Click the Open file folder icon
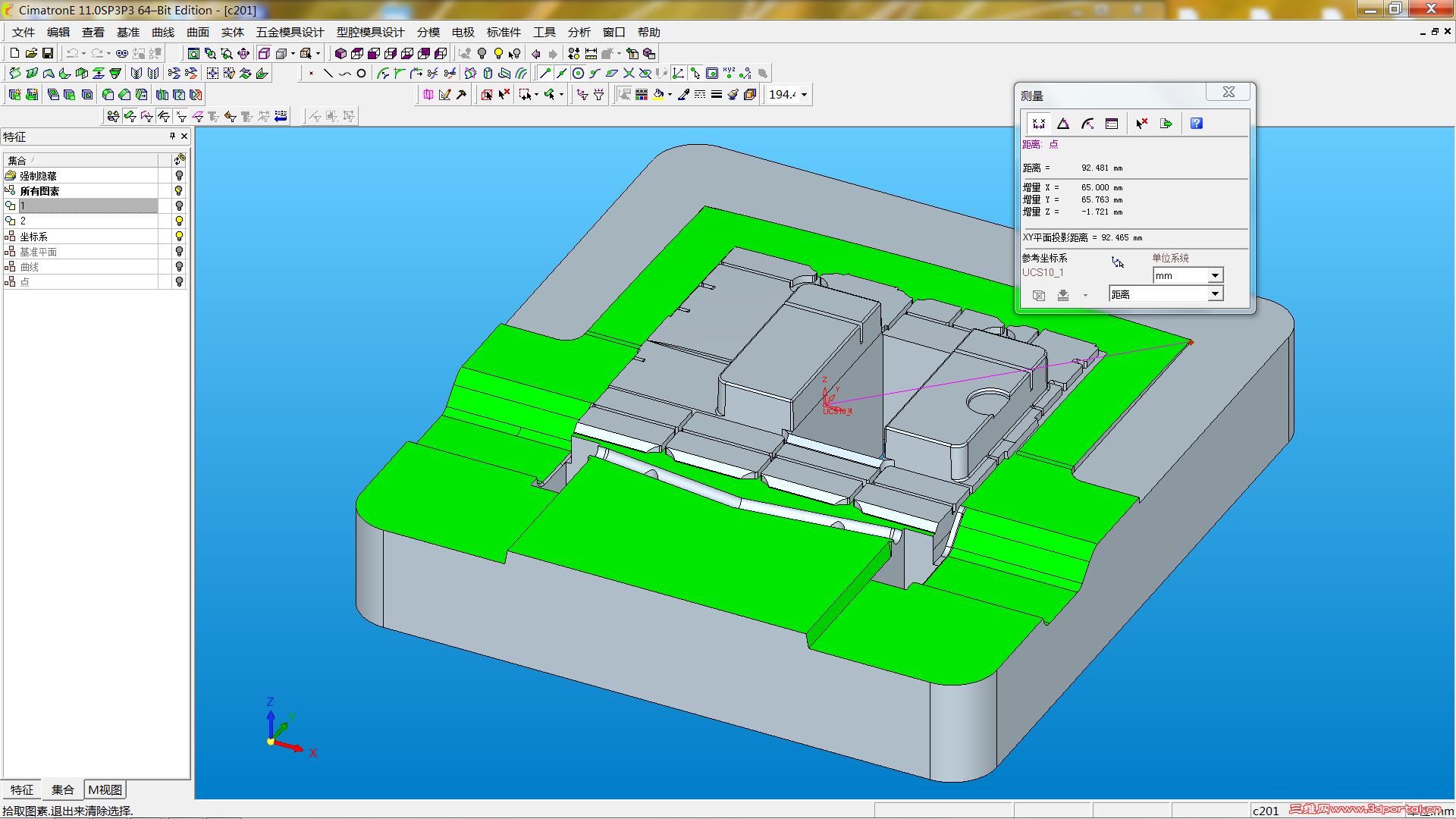 (31, 53)
